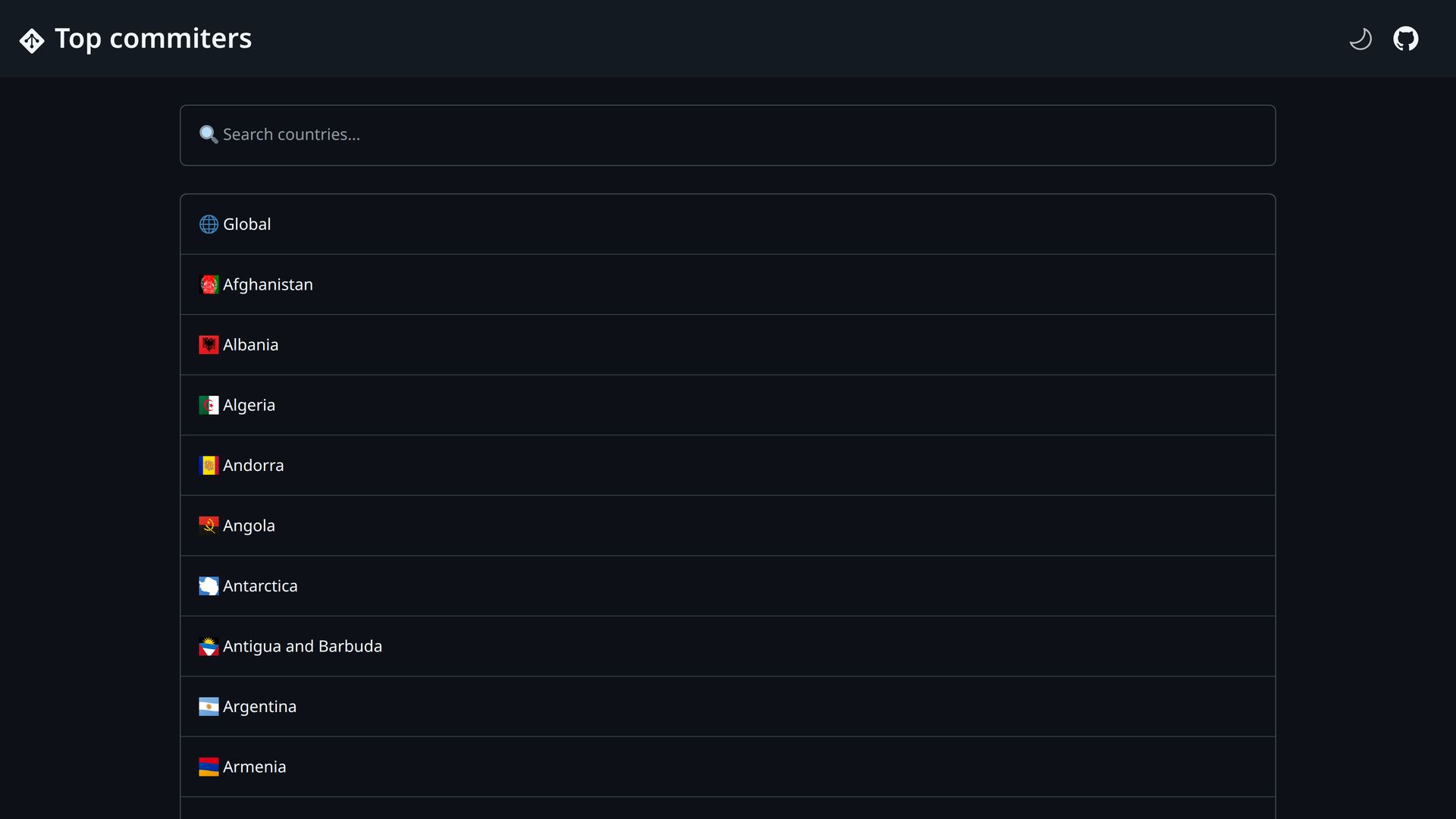Click the git logo icon in header
This screenshot has width=1456, height=819.
[x=32, y=40]
